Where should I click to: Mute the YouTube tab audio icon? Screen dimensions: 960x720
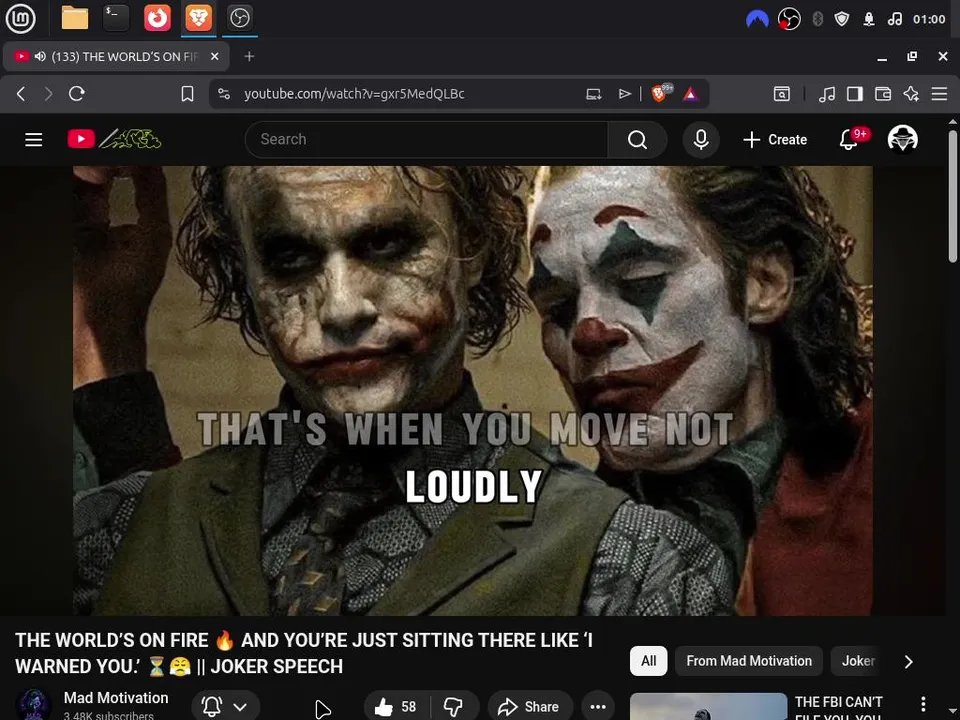(x=40, y=56)
